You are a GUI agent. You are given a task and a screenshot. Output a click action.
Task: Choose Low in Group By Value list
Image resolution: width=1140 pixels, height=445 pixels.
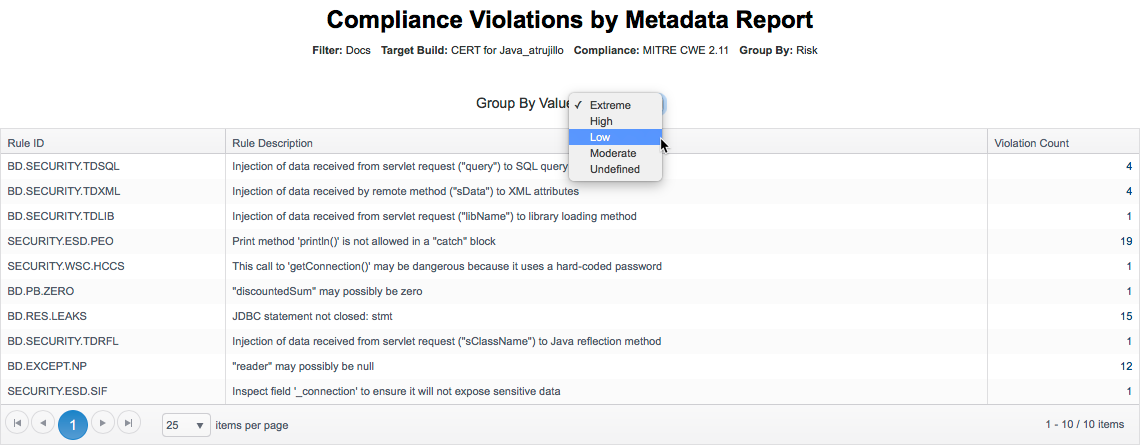coord(615,137)
